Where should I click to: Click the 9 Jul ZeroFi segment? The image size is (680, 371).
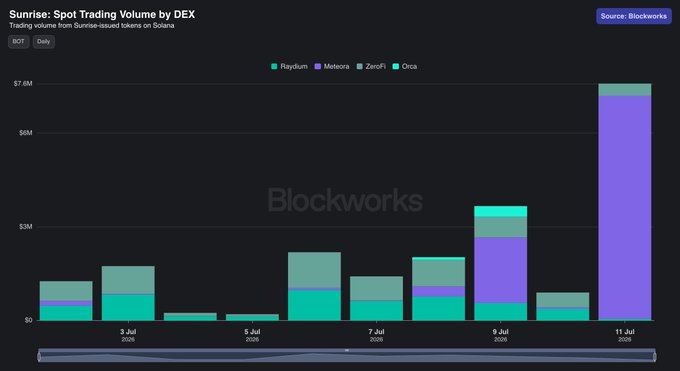(x=501, y=227)
